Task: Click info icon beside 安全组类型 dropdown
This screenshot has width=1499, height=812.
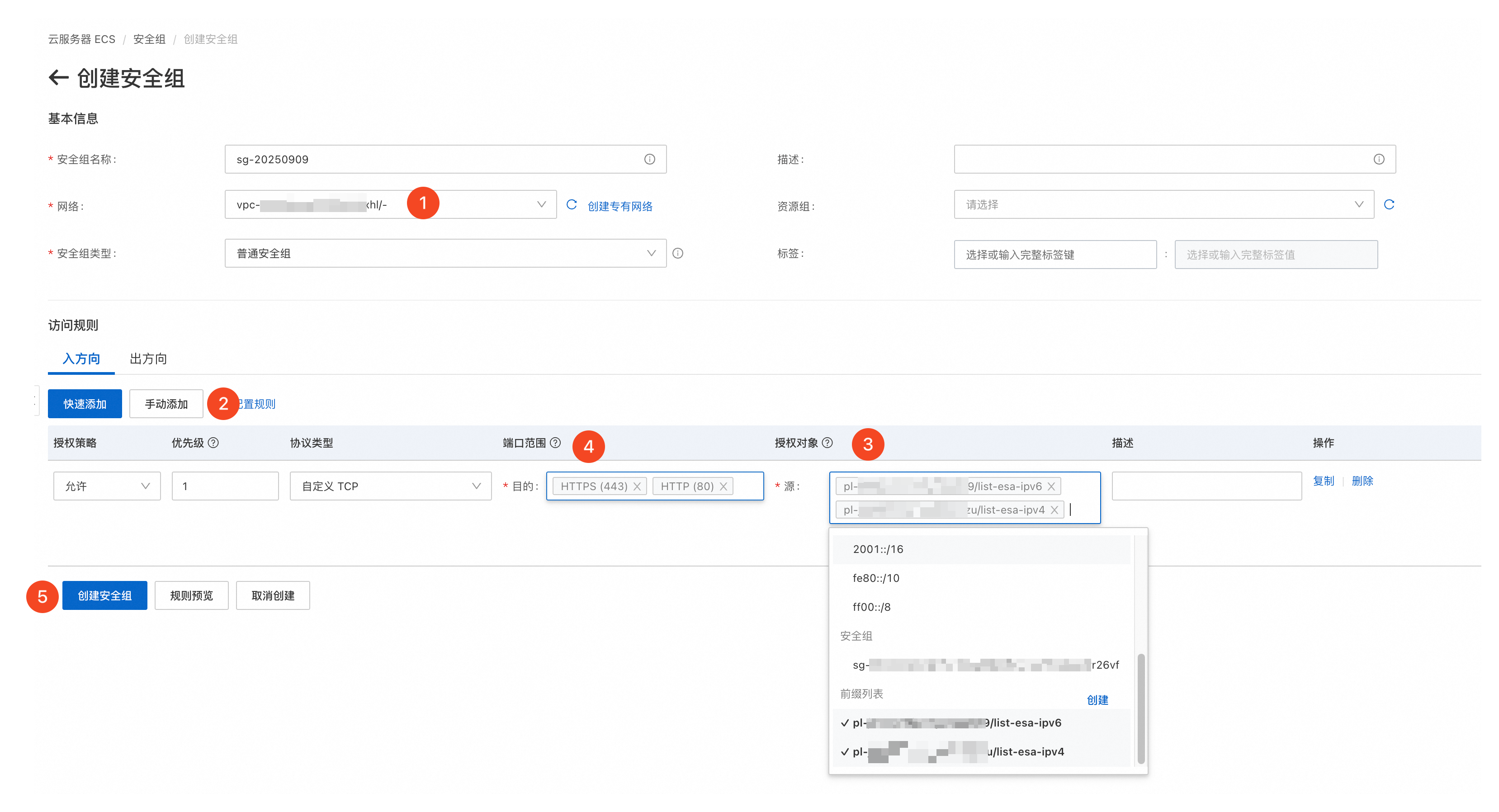Action: [x=678, y=254]
